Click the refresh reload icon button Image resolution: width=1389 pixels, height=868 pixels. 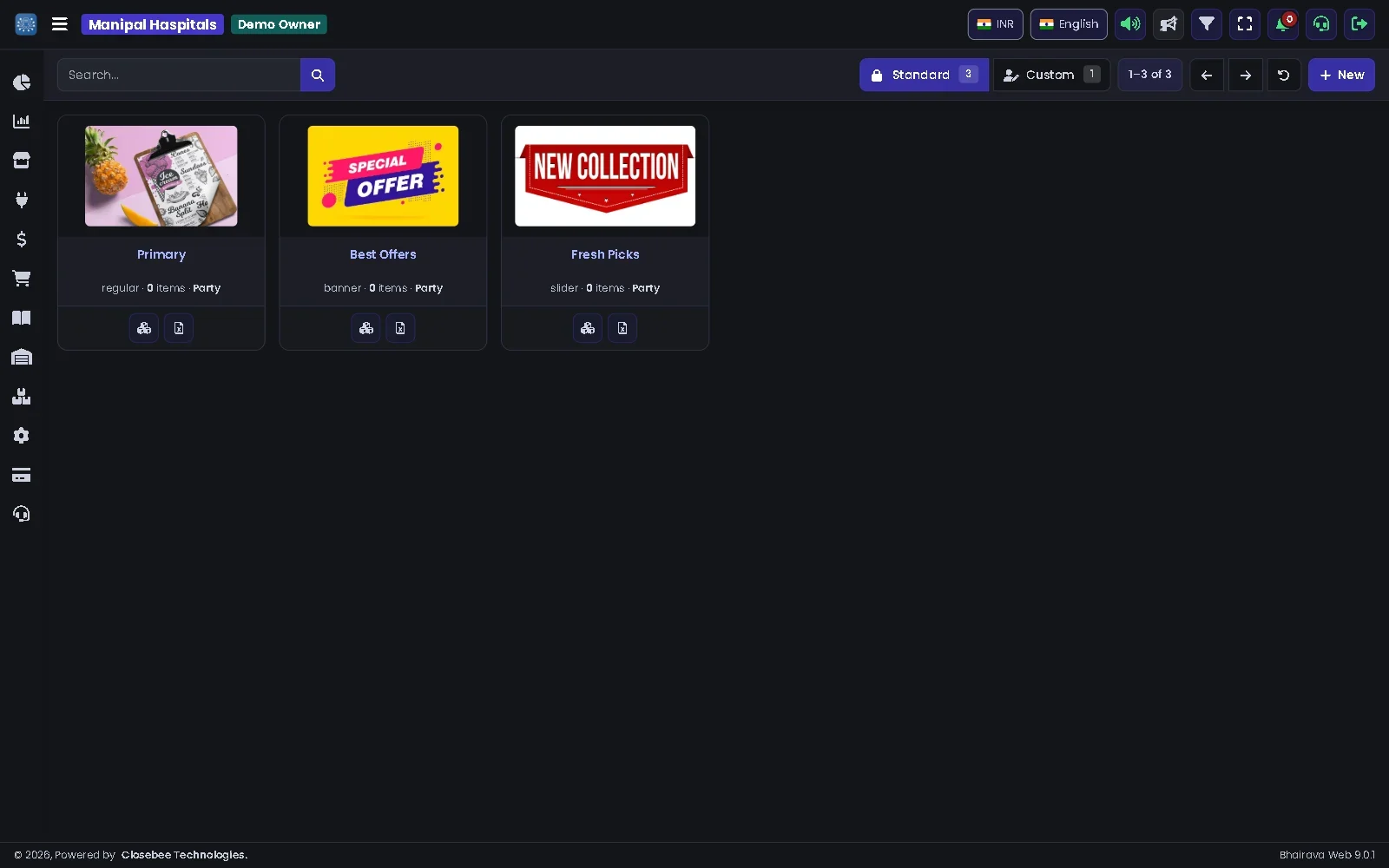coord(1284,75)
